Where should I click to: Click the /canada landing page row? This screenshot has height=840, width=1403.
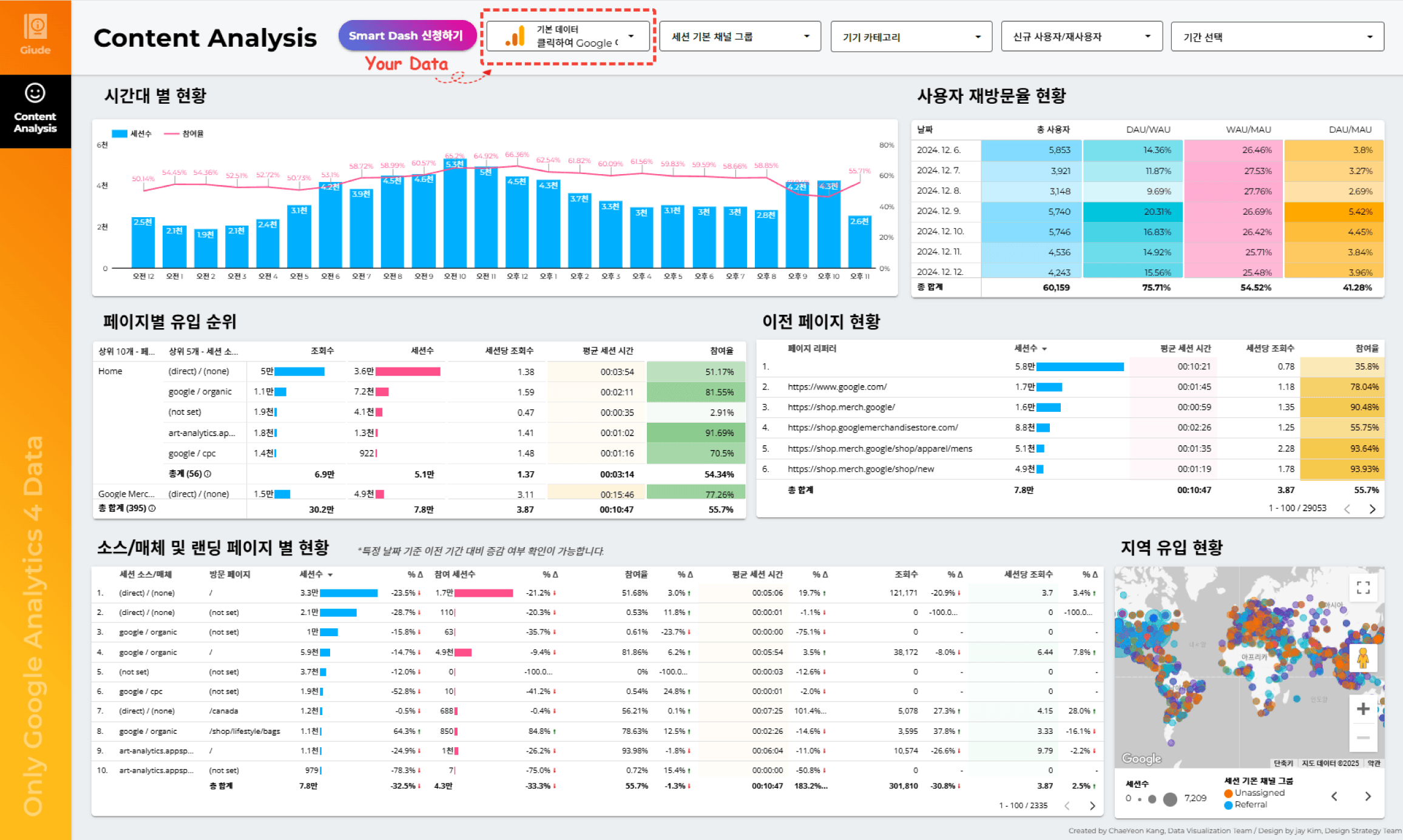[x=597, y=711]
